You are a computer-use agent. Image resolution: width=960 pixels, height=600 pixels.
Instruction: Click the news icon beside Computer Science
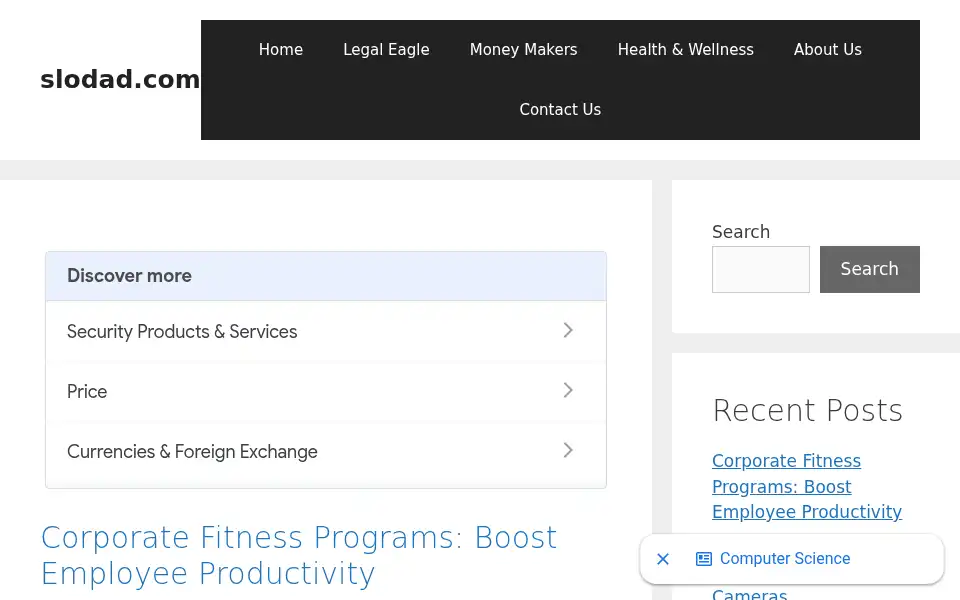click(x=703, y=559)
